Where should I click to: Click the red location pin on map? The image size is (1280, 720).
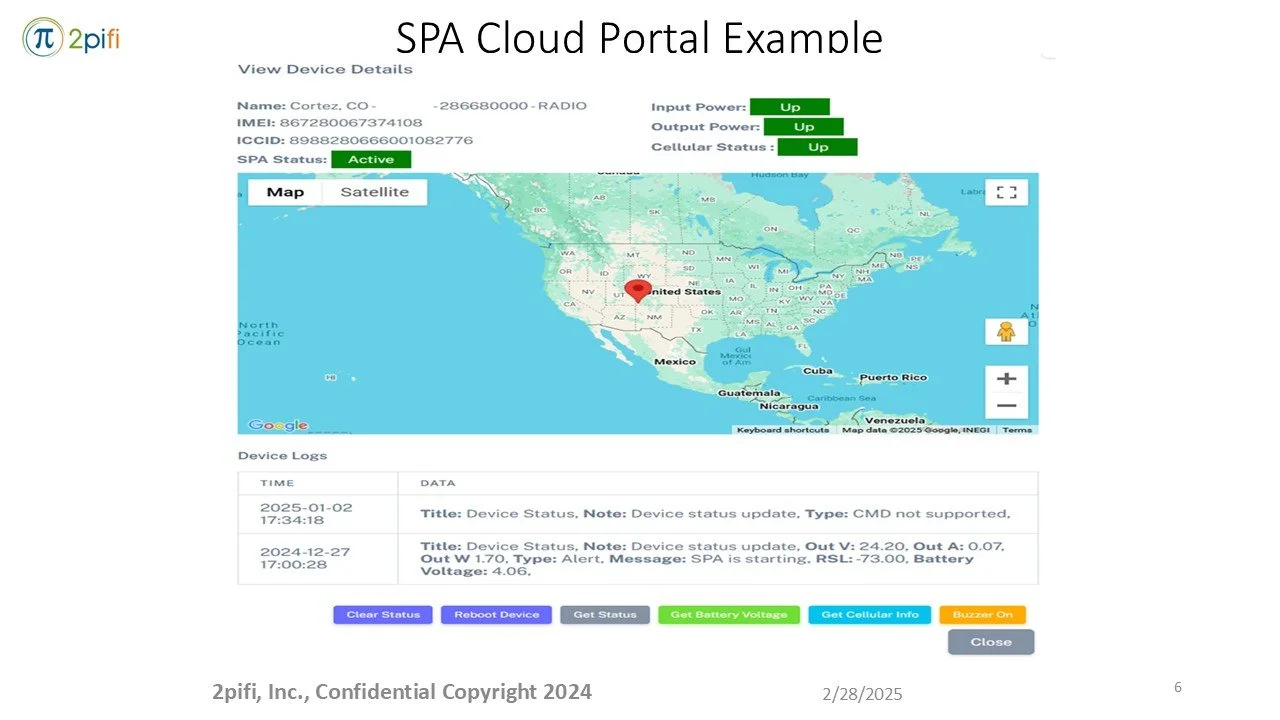click(638, 292)
